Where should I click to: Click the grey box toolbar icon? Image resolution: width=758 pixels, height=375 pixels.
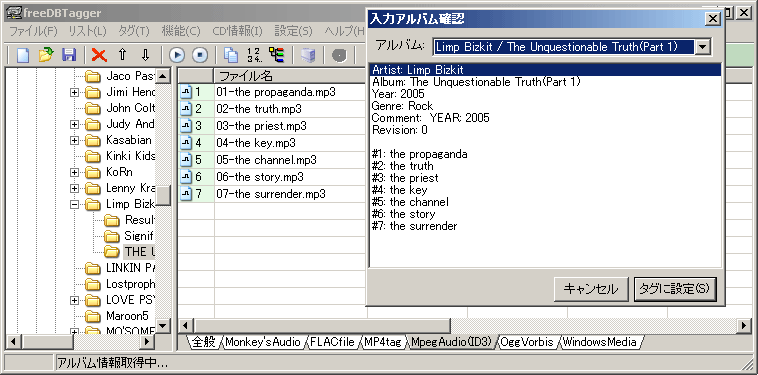pos(308,55)
